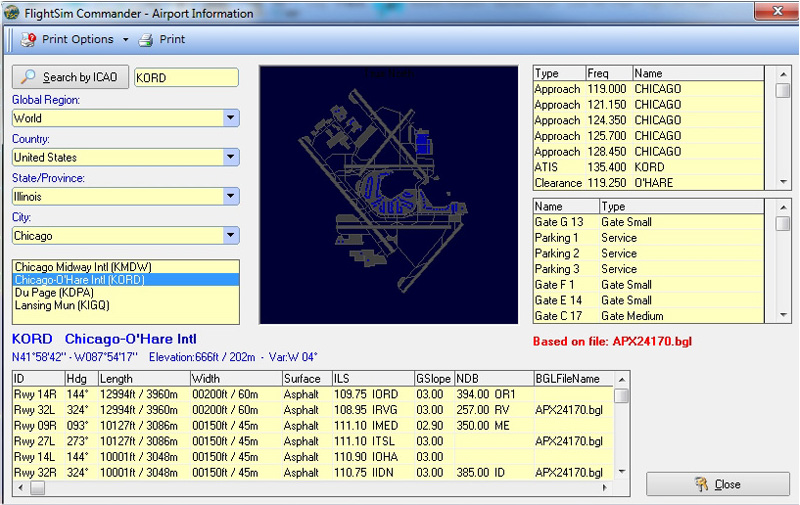The width and height of the screenshot is (800, 505).
Task: Click the Print toolbar item
Action: click(162, 39)
